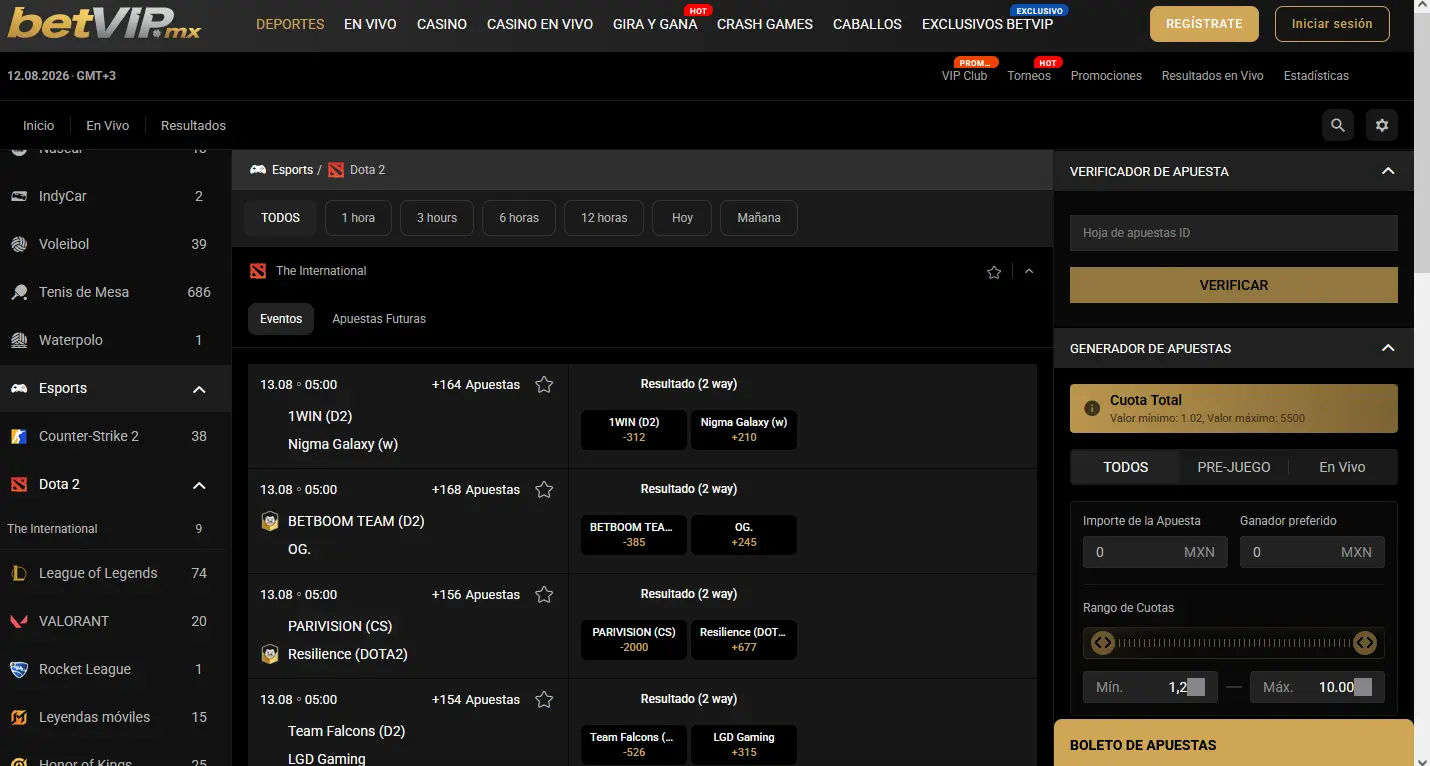Open the BOLETO DE APUESTAS bar

pyautogui.click(x=1234, y=745)
